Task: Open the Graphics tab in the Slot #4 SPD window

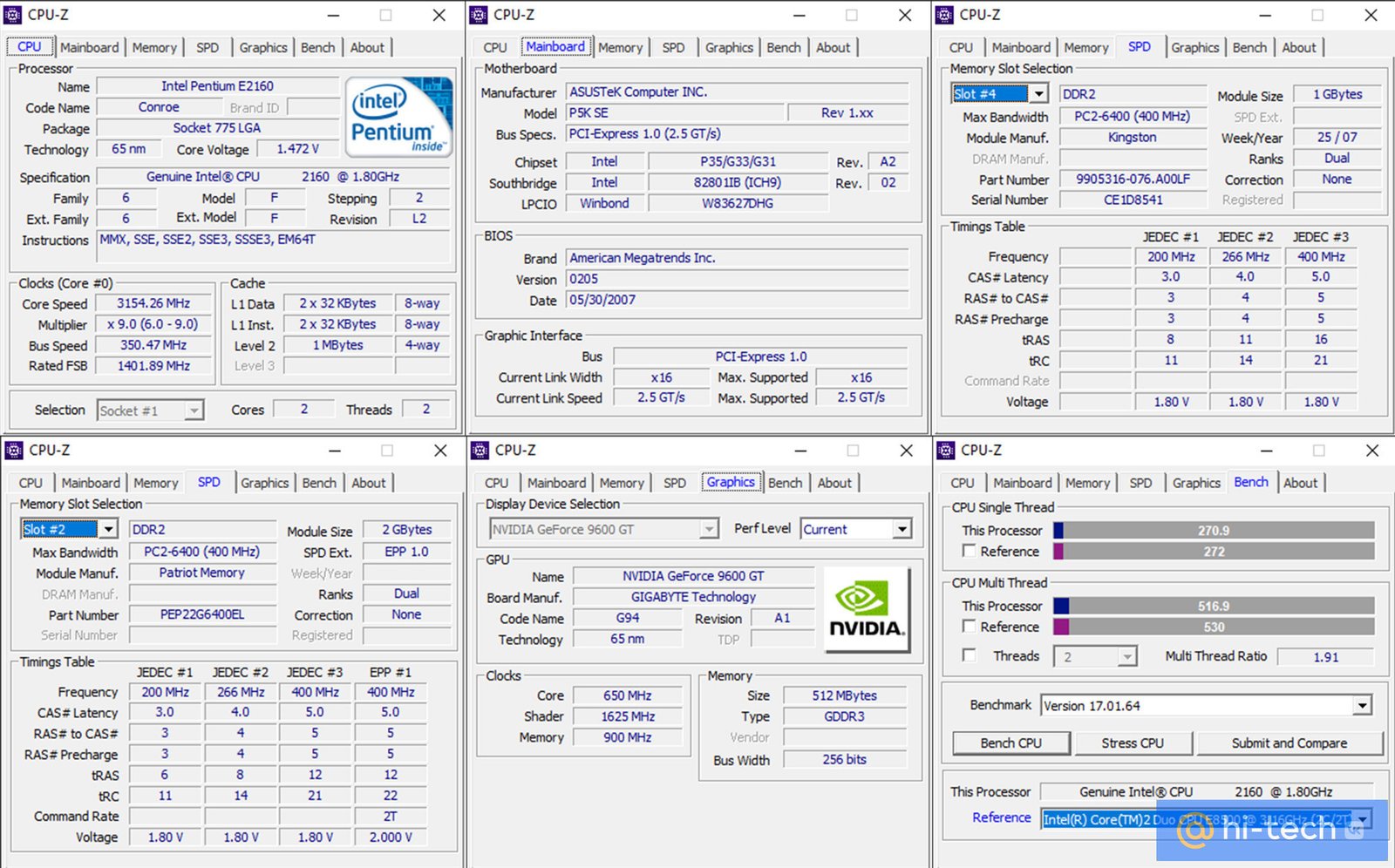Action: click(x=1195, y=48)
